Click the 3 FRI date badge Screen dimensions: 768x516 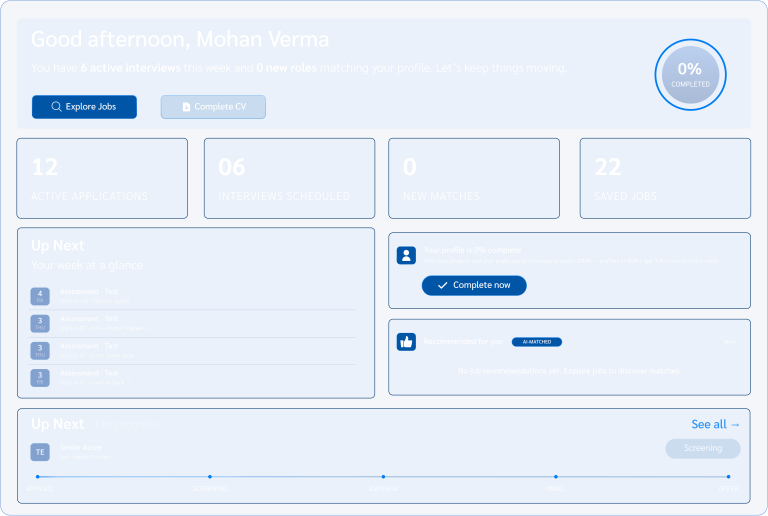point(40,378)
